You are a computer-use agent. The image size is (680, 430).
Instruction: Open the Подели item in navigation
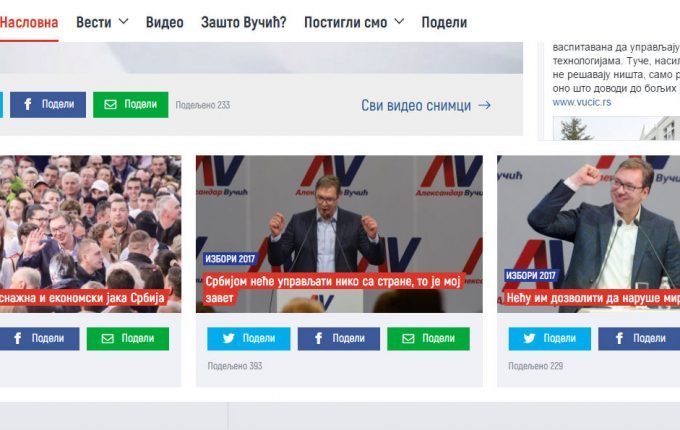pyautogui.click(x=444, y=23)
